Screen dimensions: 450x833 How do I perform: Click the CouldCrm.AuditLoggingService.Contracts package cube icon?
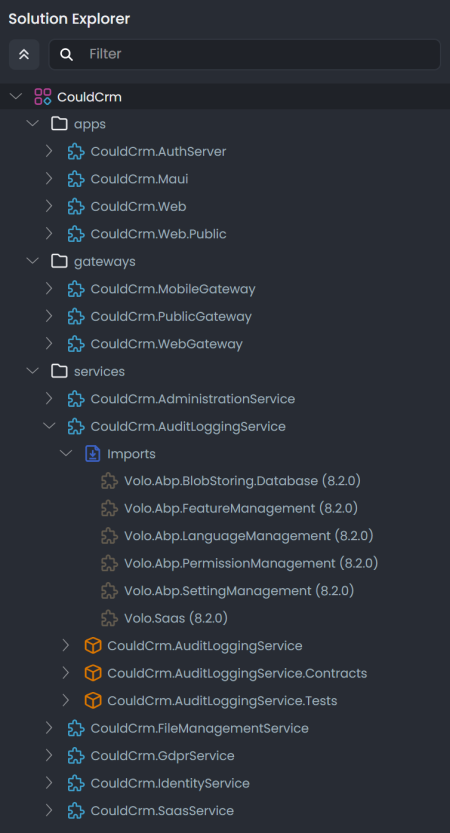click(x=93, y=673)
